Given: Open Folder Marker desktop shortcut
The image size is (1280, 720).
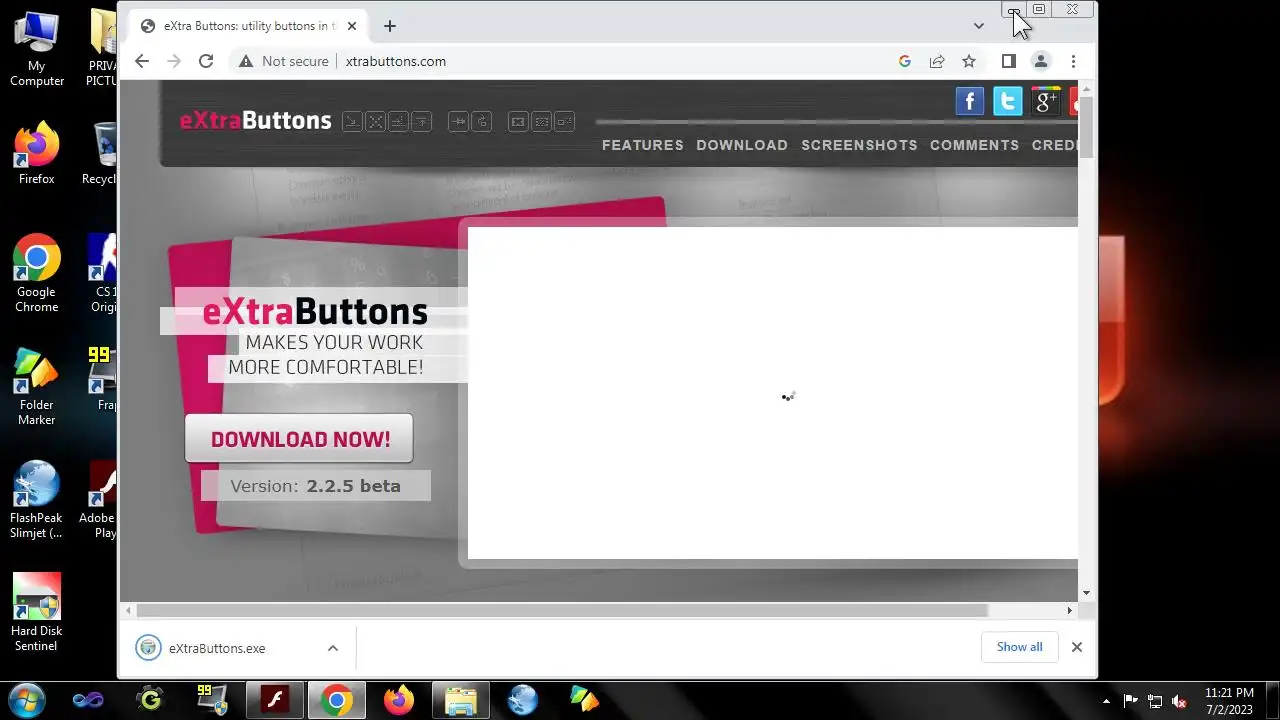Looking at the screenshot, I should point(37,387).
